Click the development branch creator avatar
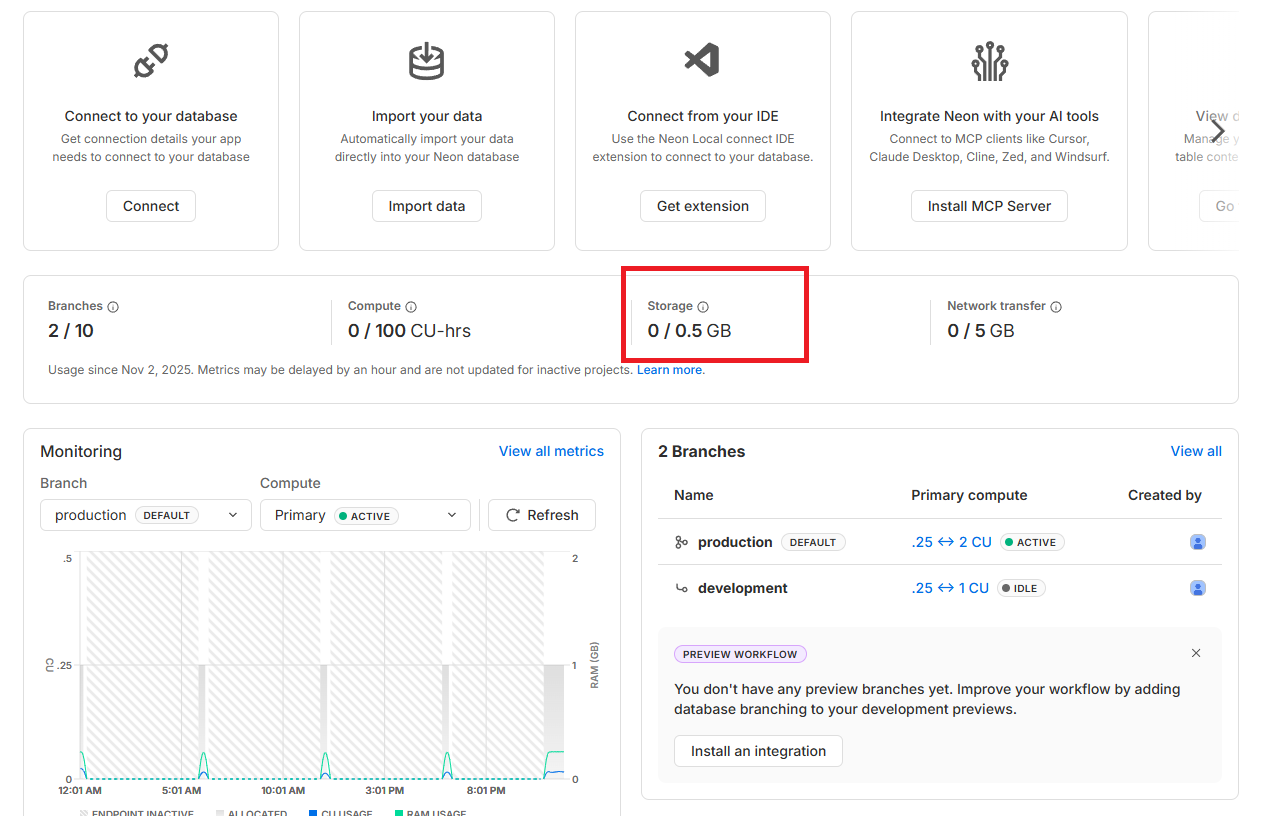The width and height of the screenshot is (1261, 816). click(x=1197, y=588)
